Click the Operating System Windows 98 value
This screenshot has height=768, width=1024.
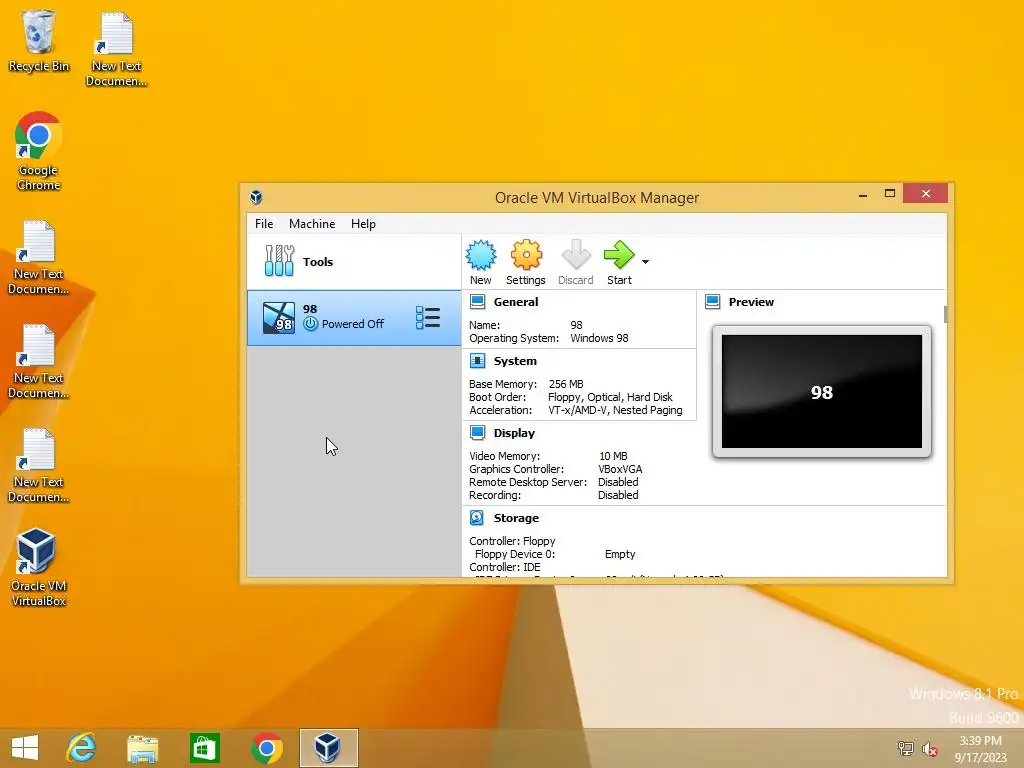click(x=600, y=338)
